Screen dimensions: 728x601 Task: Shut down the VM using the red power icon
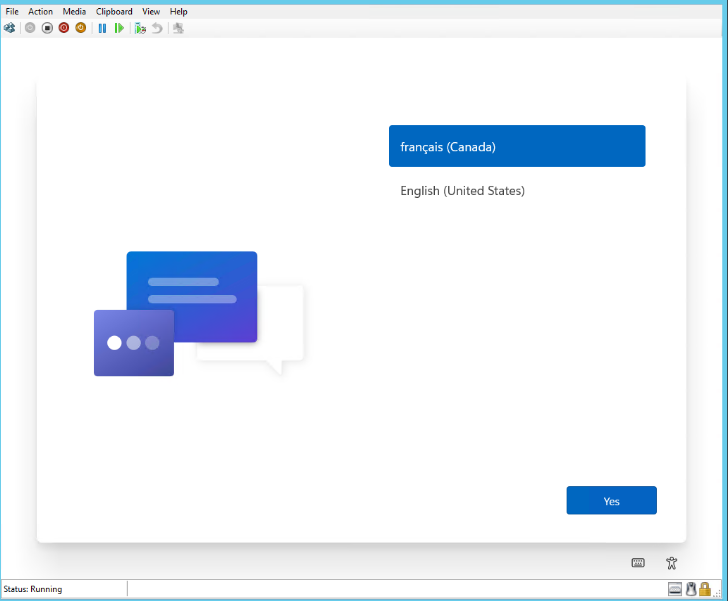(x=64, y=28)
